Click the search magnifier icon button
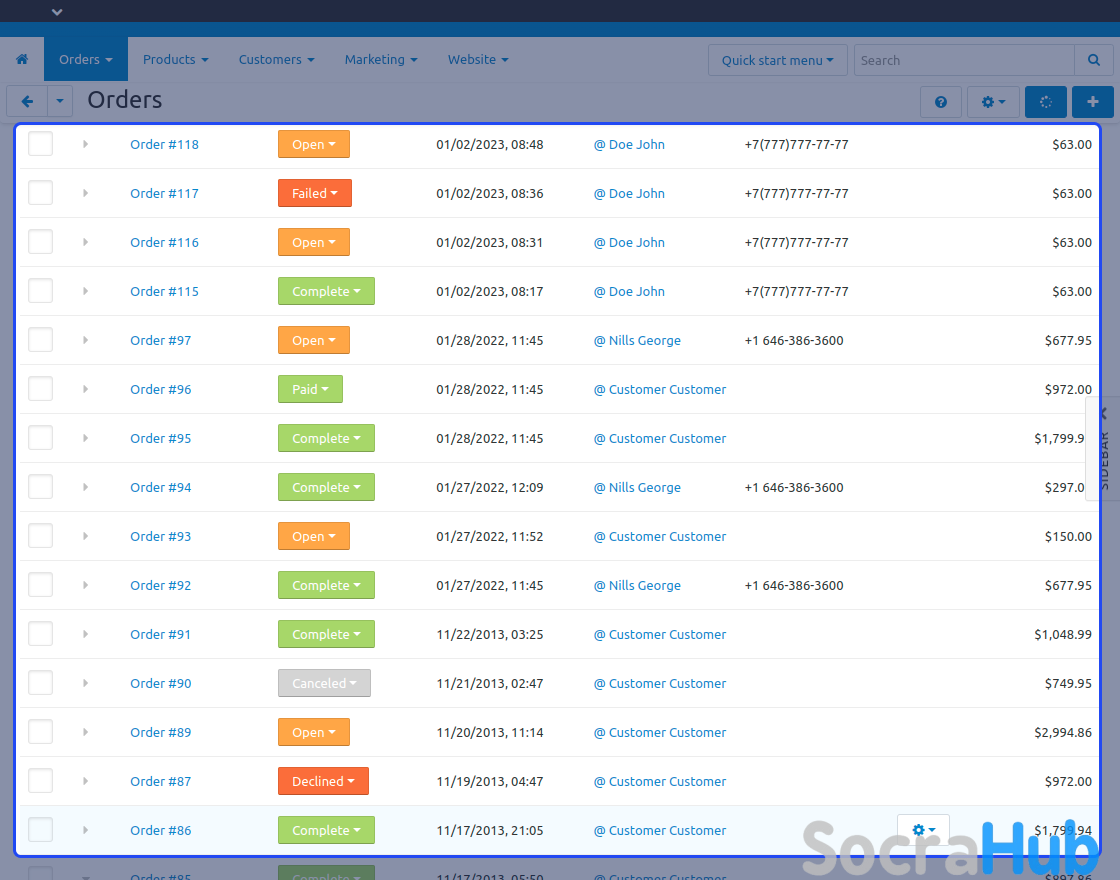1120x880 pixels. pyautogui.click(x=1093, y=60)
